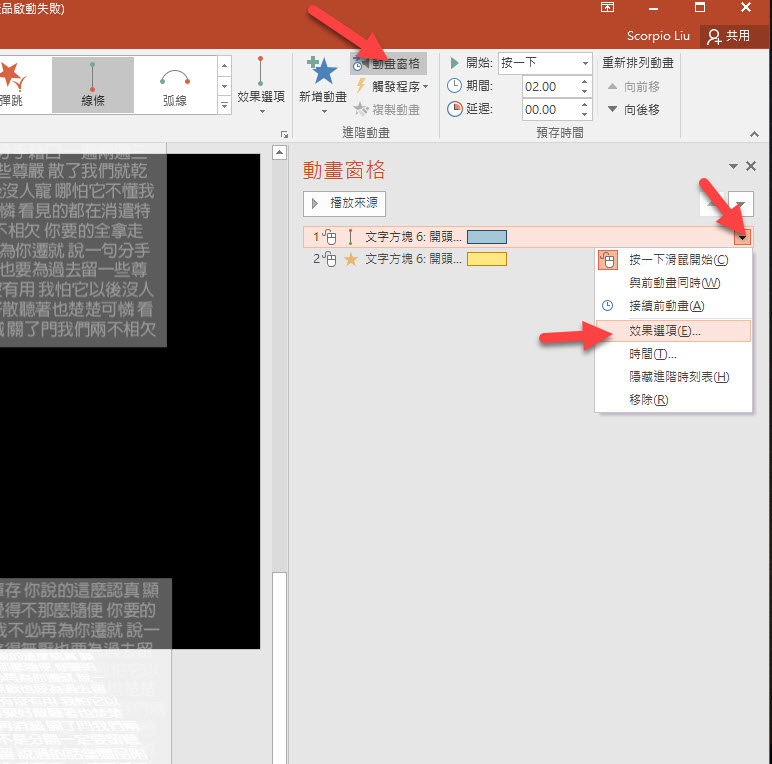The image size is (772, 764).
Task: Select the 線條 motion path animation
Action: tap(92, 84)
